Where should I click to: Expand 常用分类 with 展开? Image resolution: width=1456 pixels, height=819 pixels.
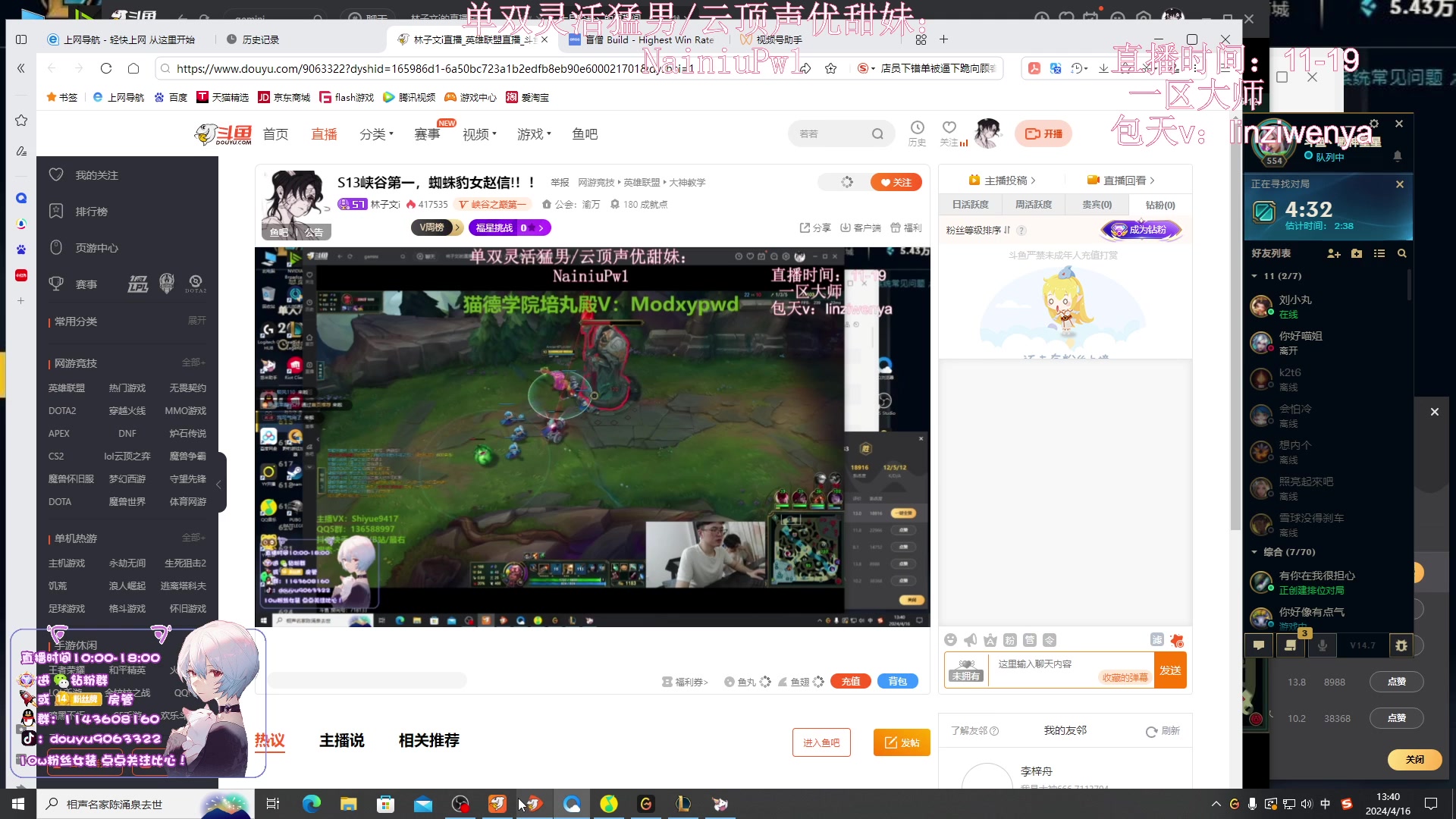(197, 321)
